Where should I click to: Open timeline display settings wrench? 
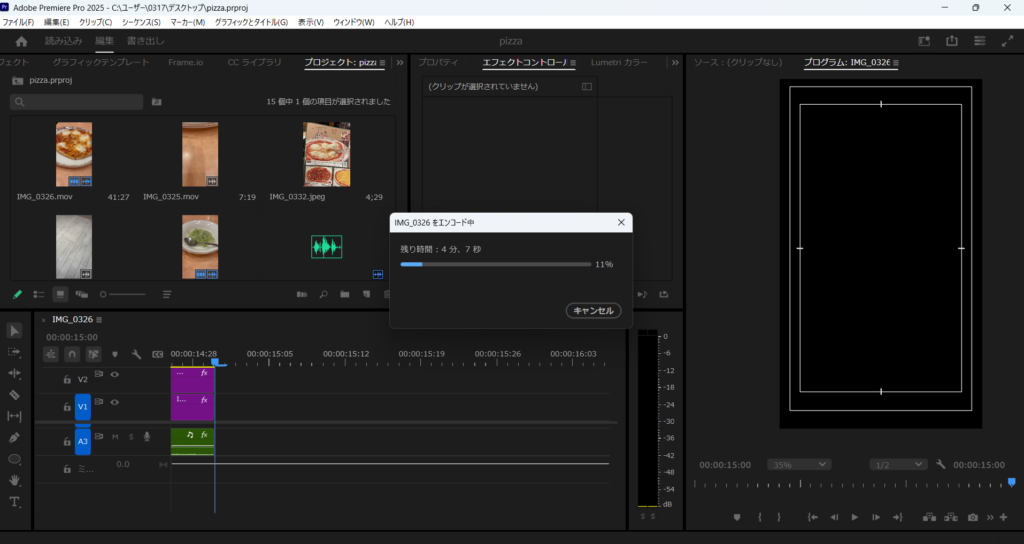[x=136, y=354]
